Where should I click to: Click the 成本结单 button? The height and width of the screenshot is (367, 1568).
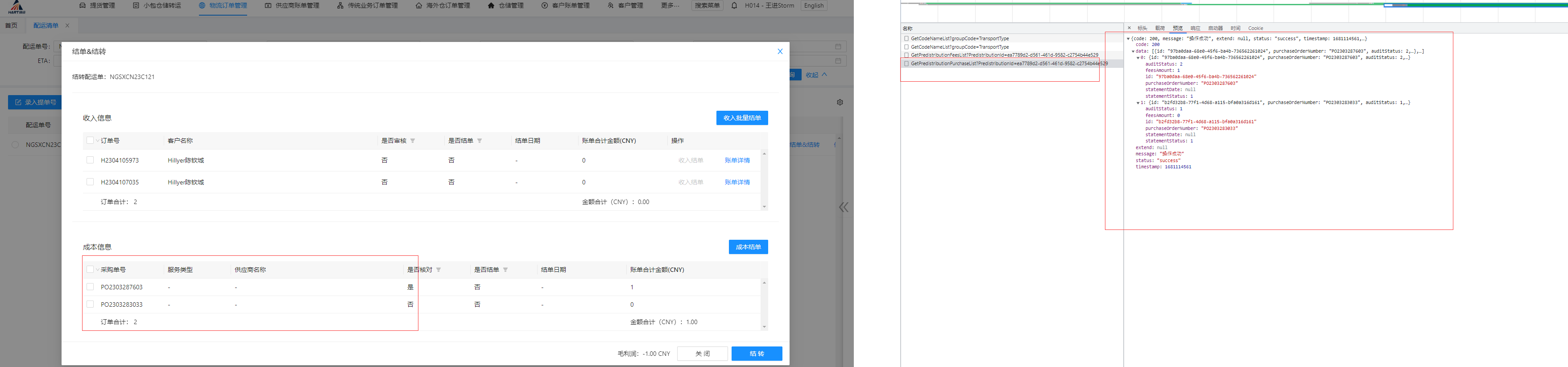coord(748,247)
